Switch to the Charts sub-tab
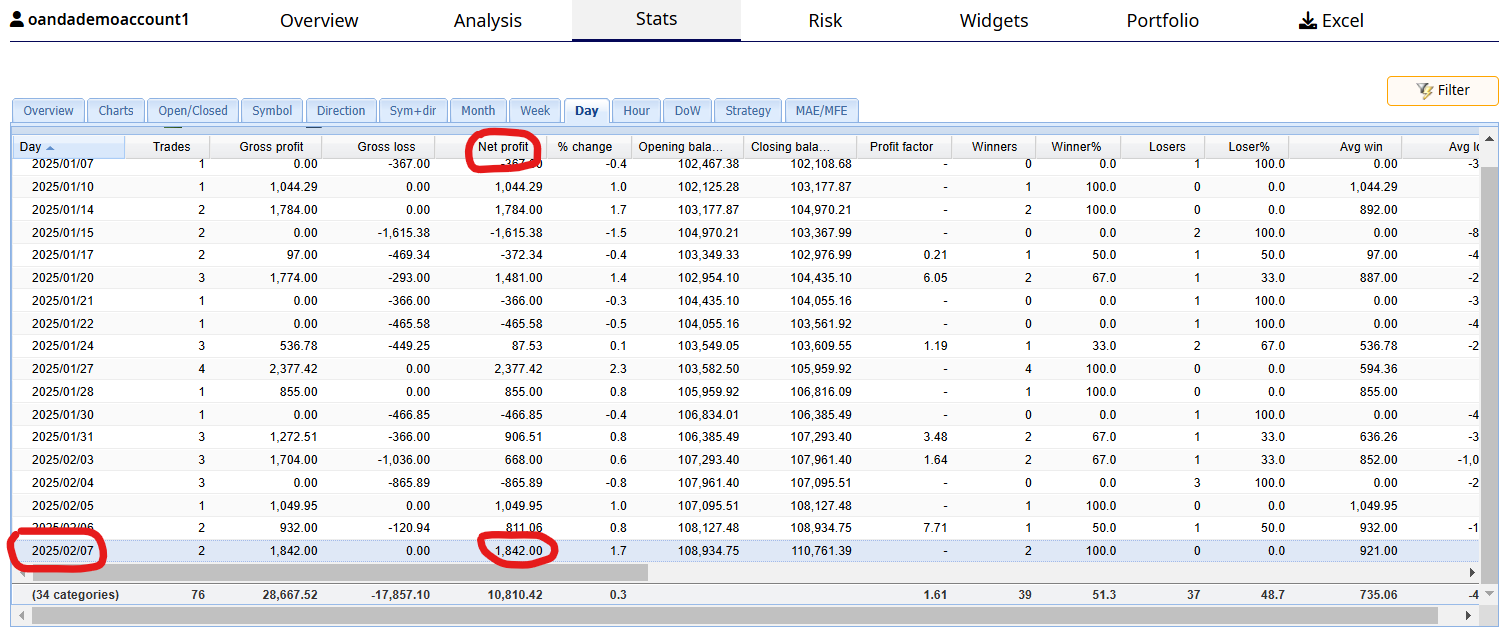 click(x=116, y=111)
